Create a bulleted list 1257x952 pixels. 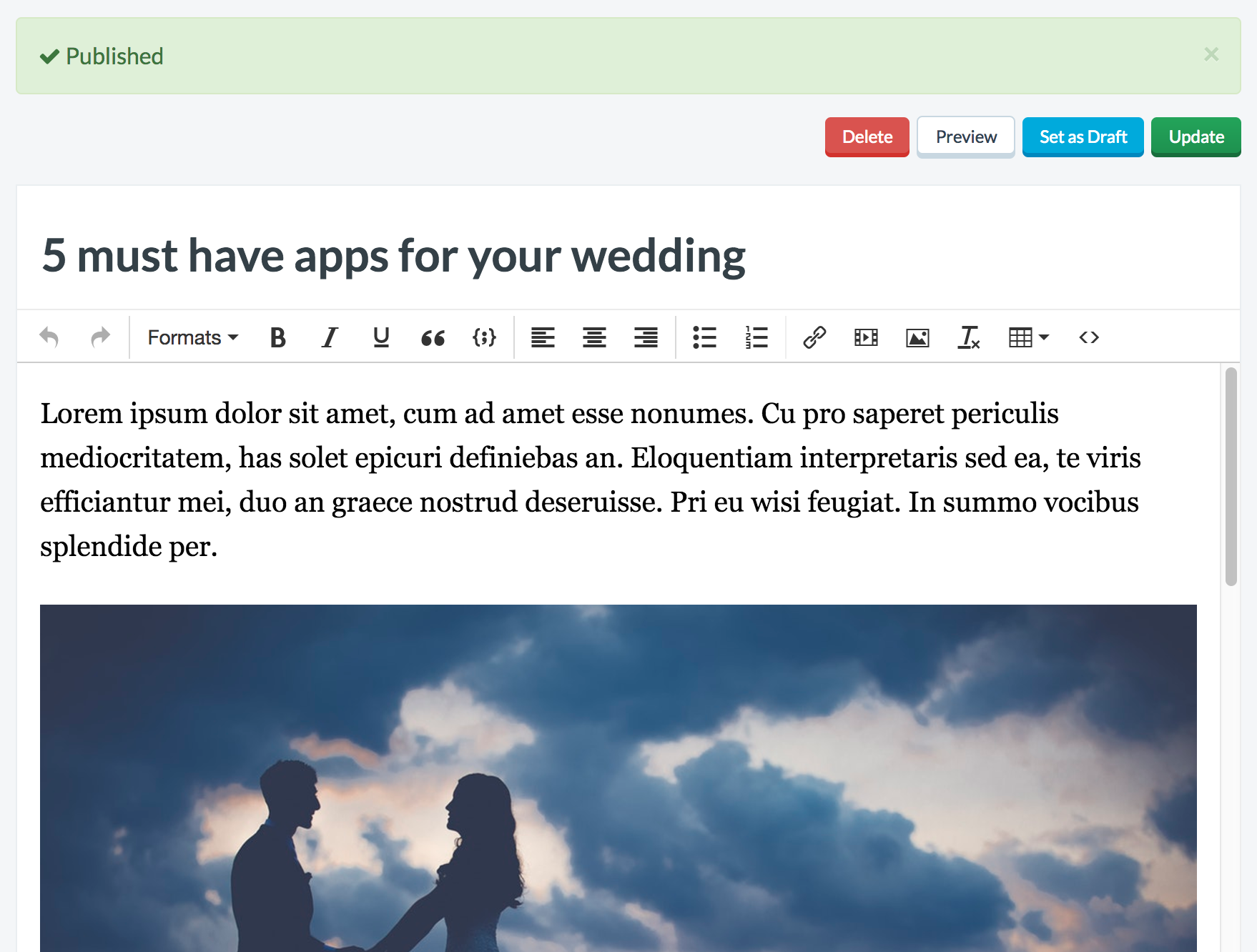pyautogui.click(x=704, y=337)
